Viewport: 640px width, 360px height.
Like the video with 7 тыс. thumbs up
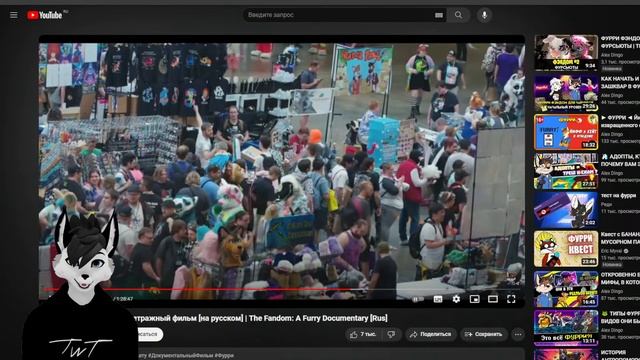coord(363,334)
